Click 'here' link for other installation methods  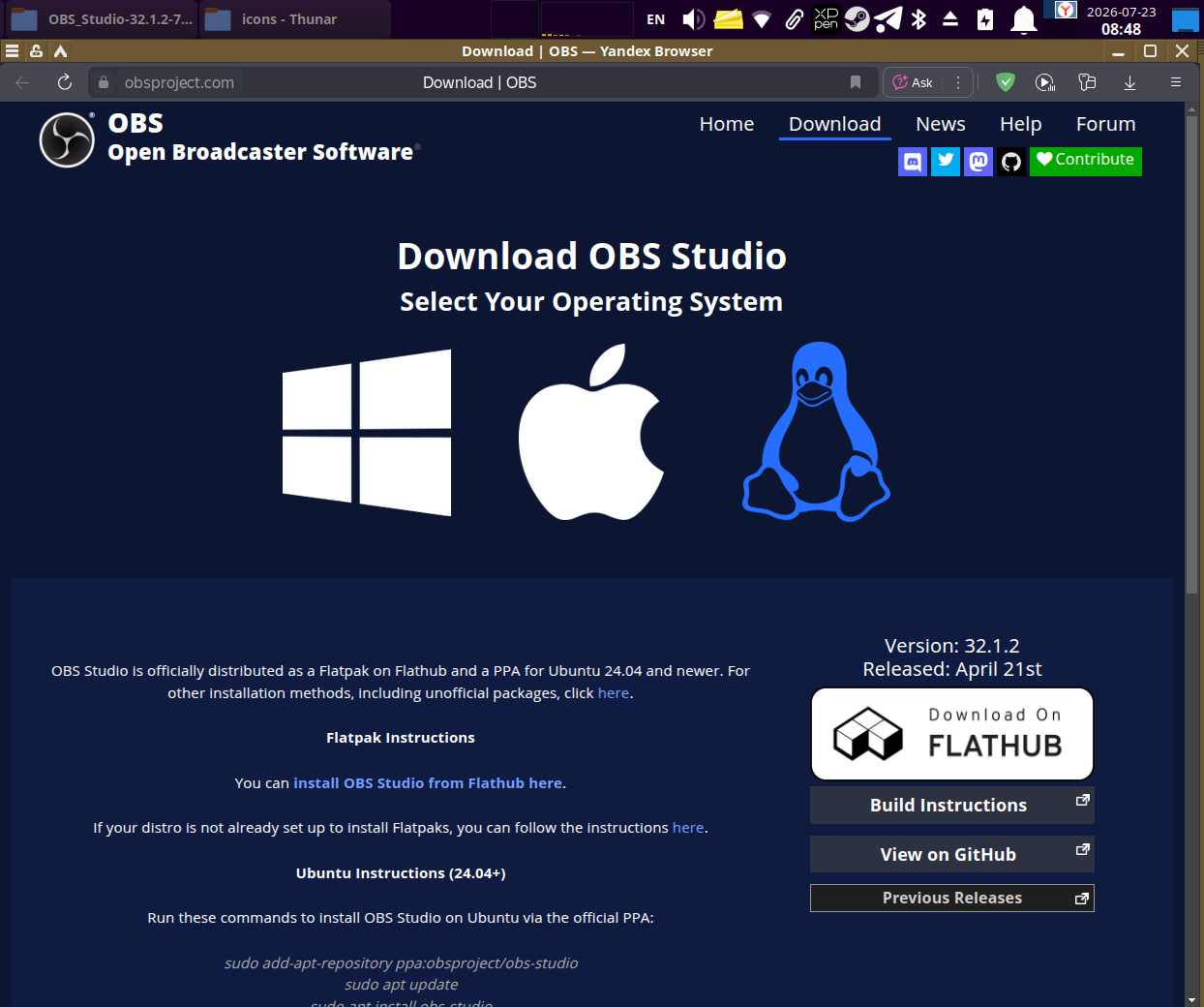click(614, 693)
